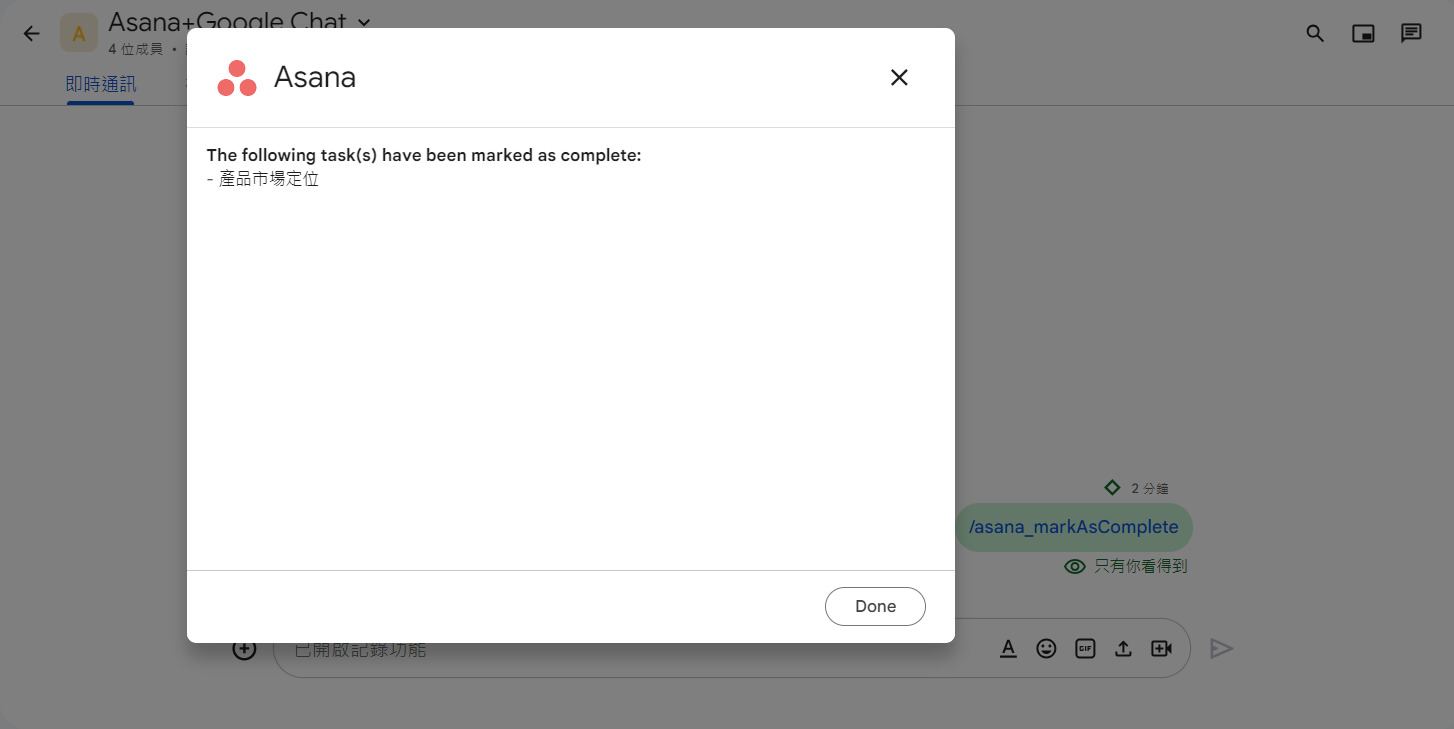Screen dimensions: 1454x729
Task: Go back with the left arrow
Action: pos(32,33)
